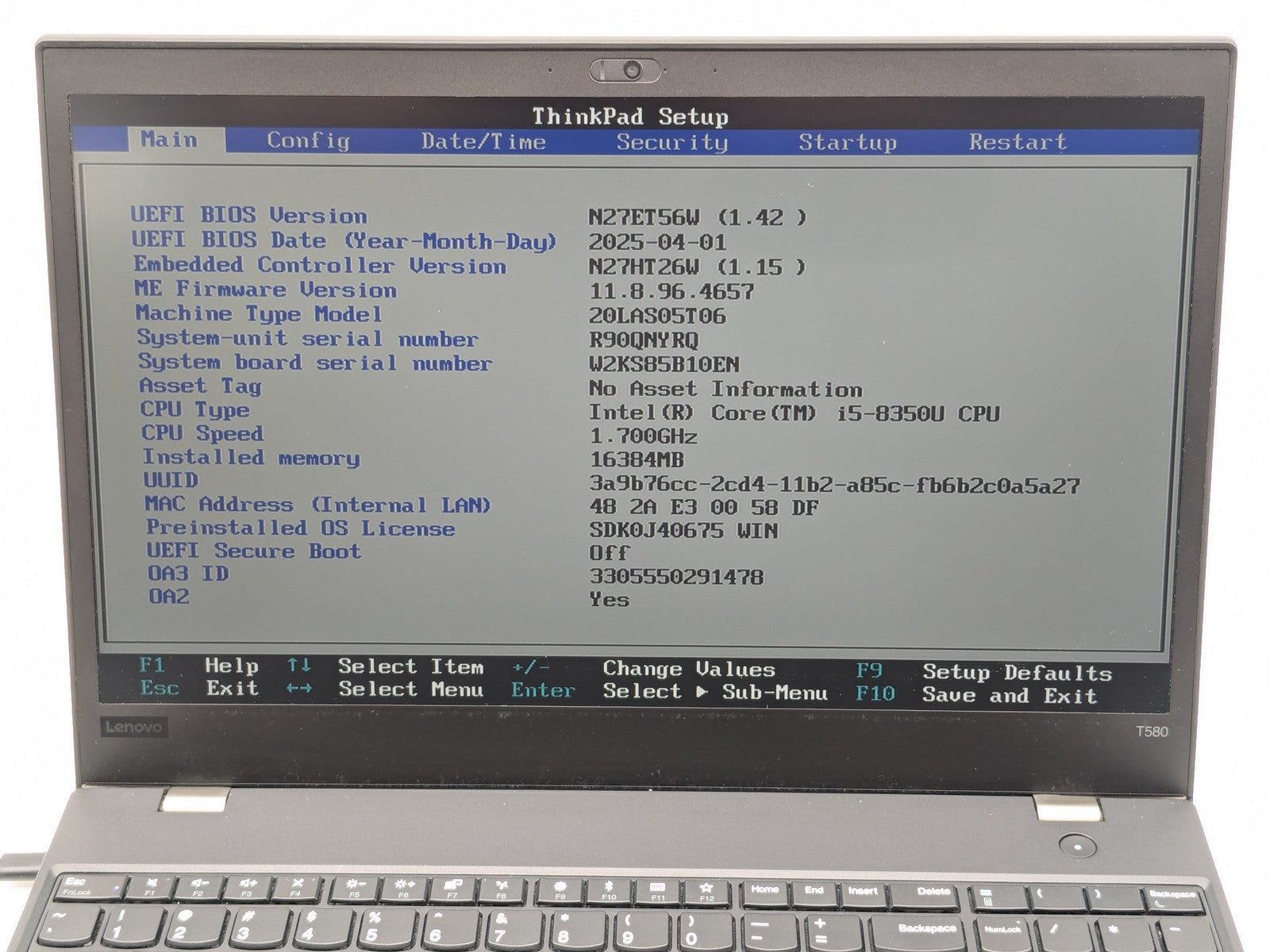Switch to the Date/Time tab

483,142
